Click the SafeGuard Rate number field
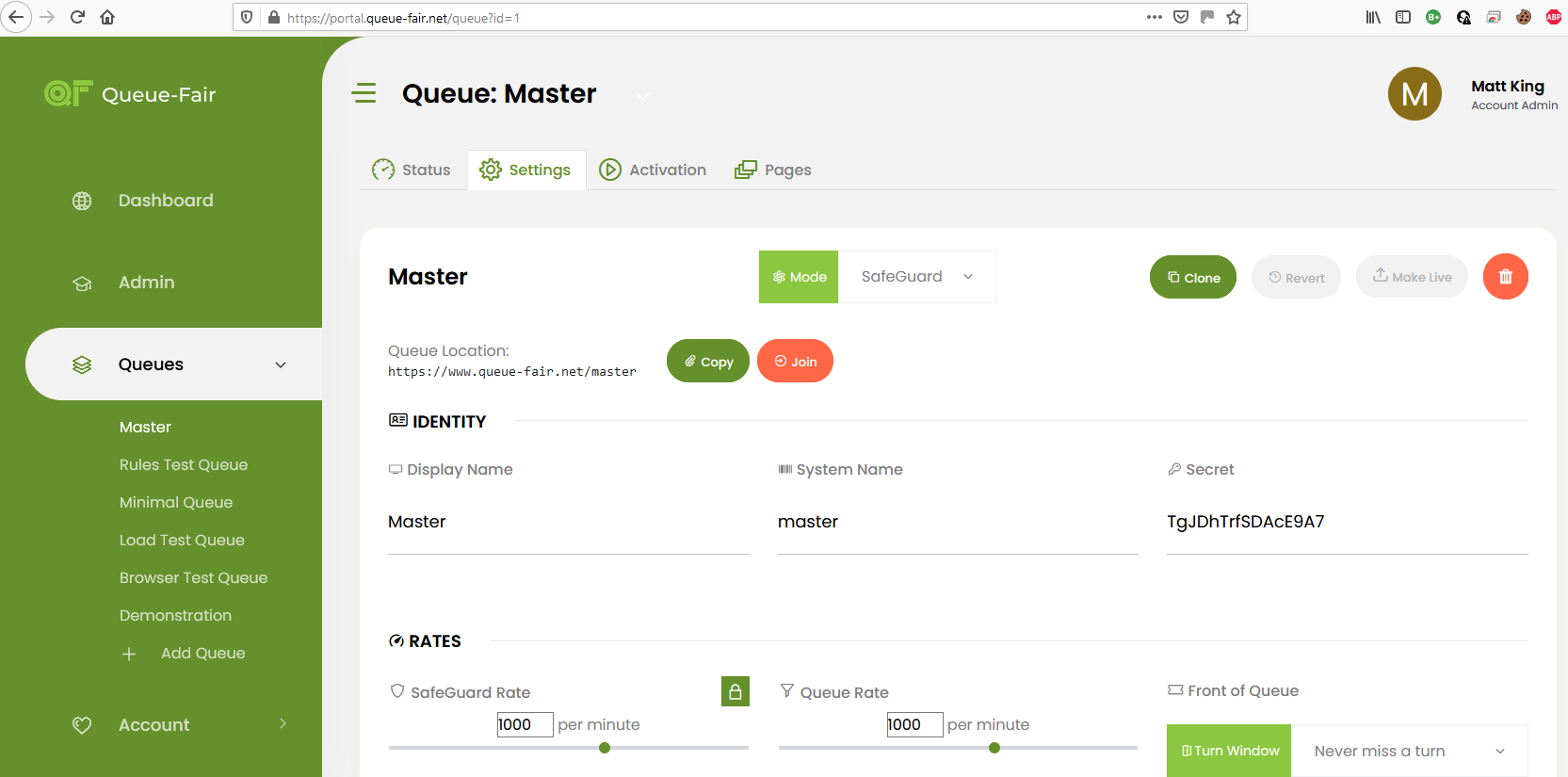The height and width of the screenshot is (777, 1568). [525, 724]
